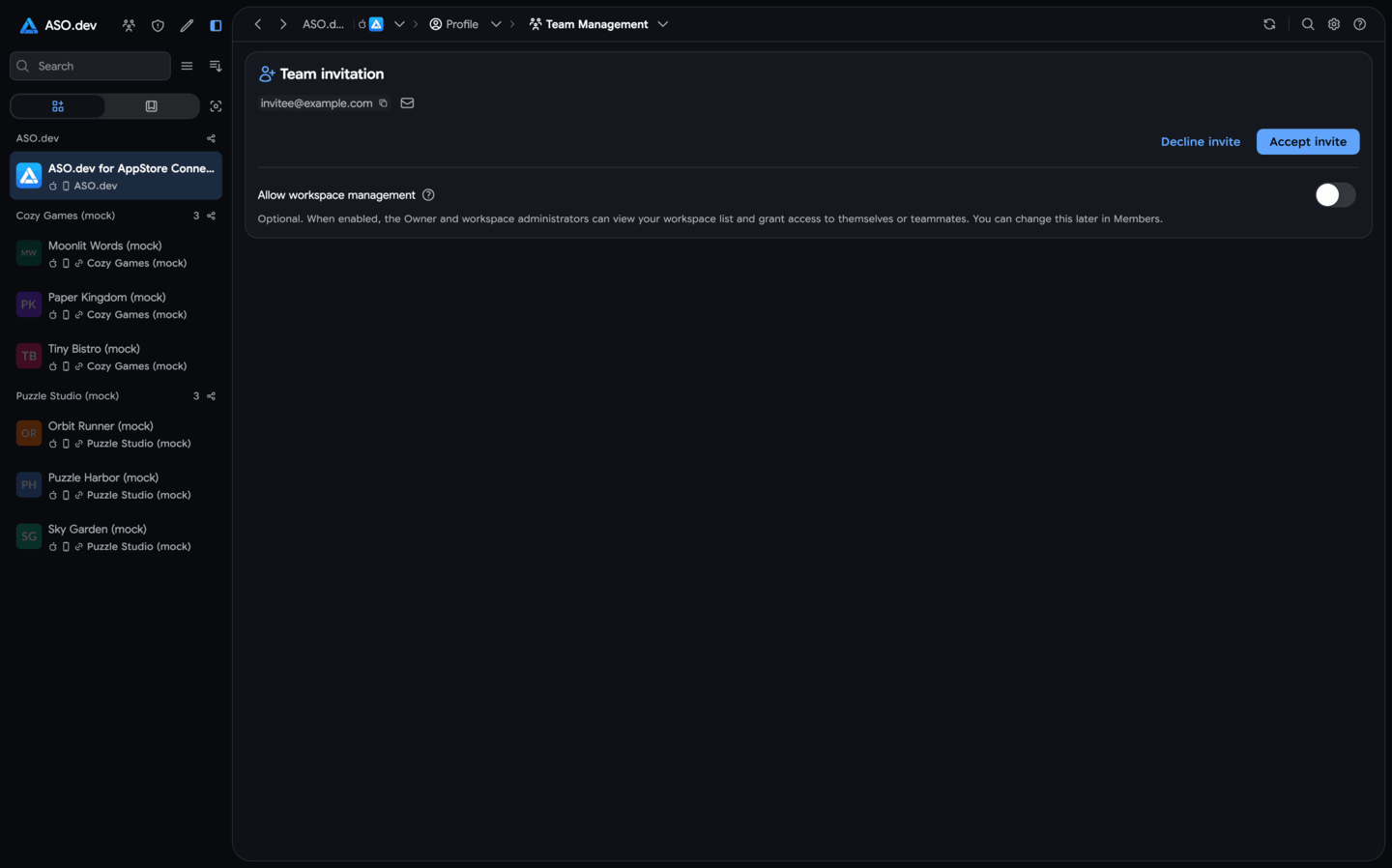
Task: Focus the sidebar Search field
Action: (x=90, y=66)
